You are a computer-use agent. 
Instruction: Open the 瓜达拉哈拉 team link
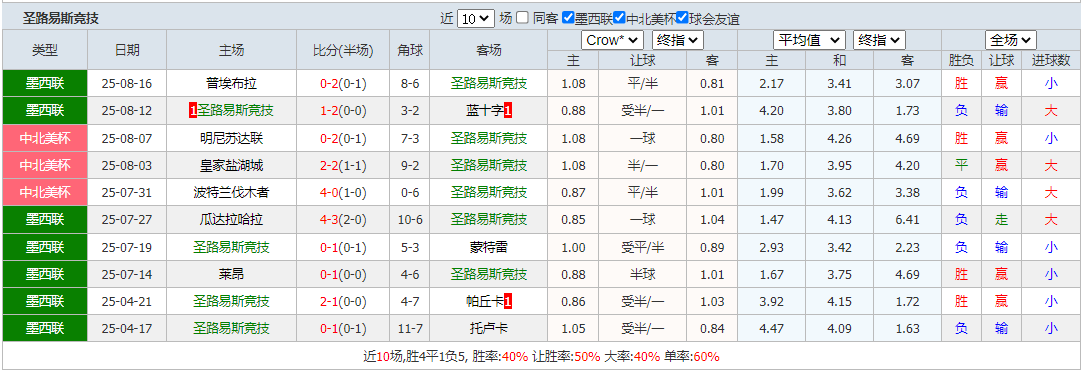[x=231, y=220]
